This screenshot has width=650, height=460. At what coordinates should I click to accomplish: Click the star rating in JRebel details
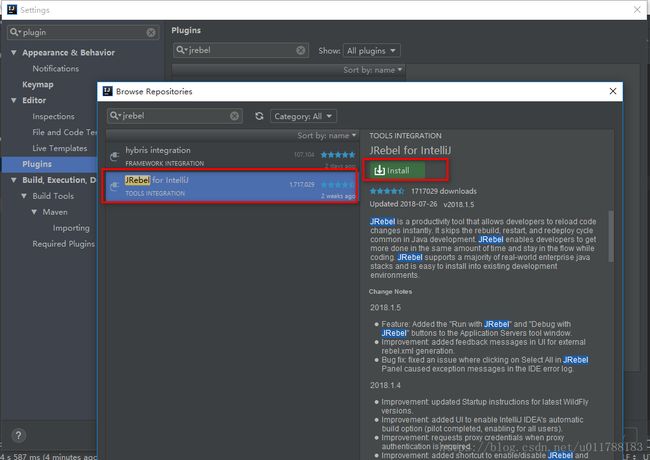pyautogui.click(x=386, y=191)
